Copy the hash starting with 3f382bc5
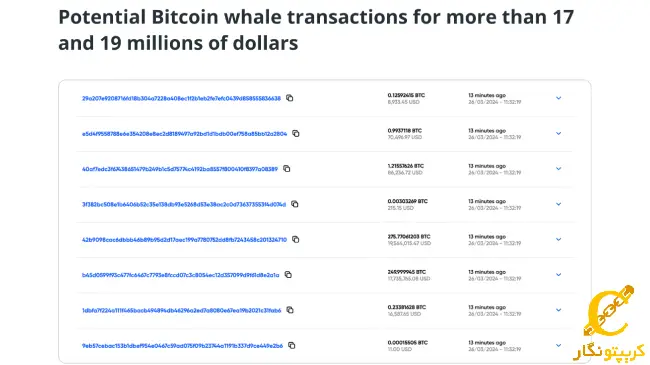Screen dimensions: 650x365 pos(295,204)
